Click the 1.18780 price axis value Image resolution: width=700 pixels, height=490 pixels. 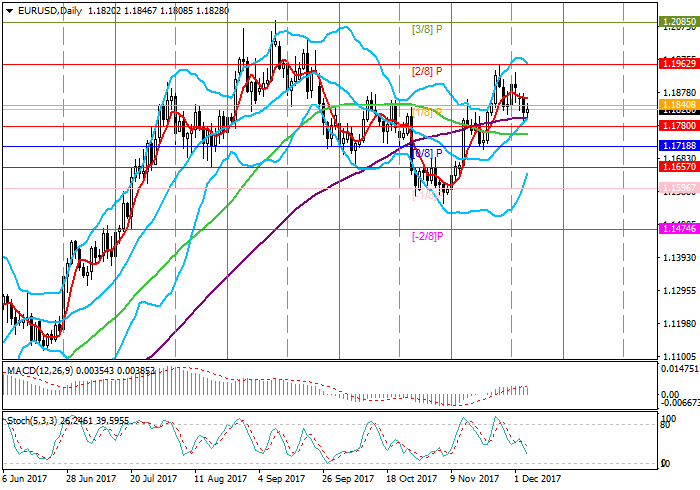coord(680,93)
